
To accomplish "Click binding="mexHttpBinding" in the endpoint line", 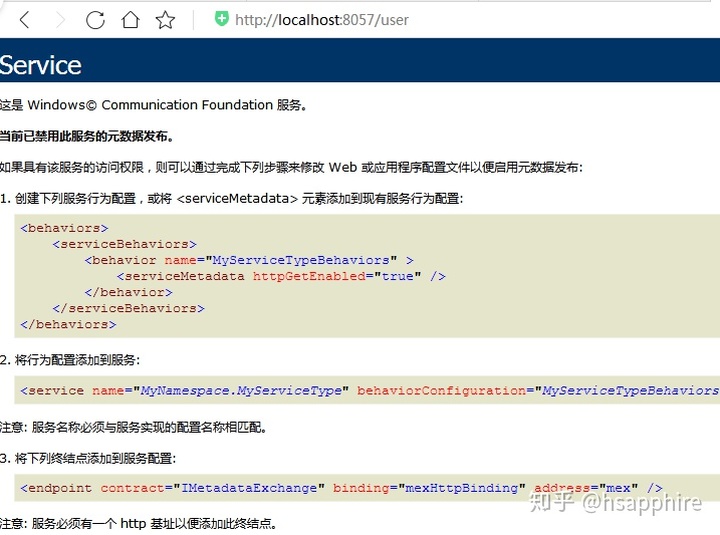I will (x=429, y=488).
